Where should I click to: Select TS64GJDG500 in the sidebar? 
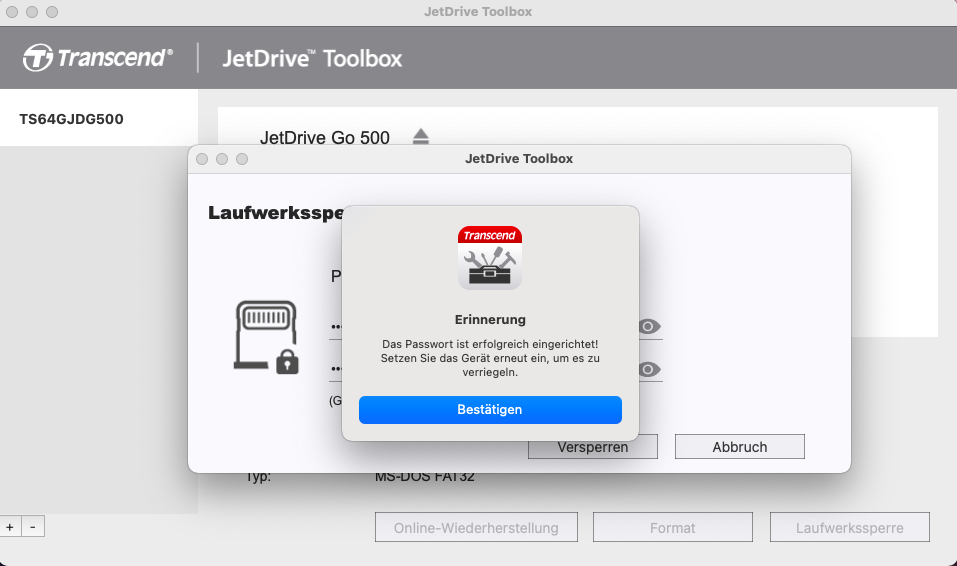pyautogui.click(x=99, y=118)
